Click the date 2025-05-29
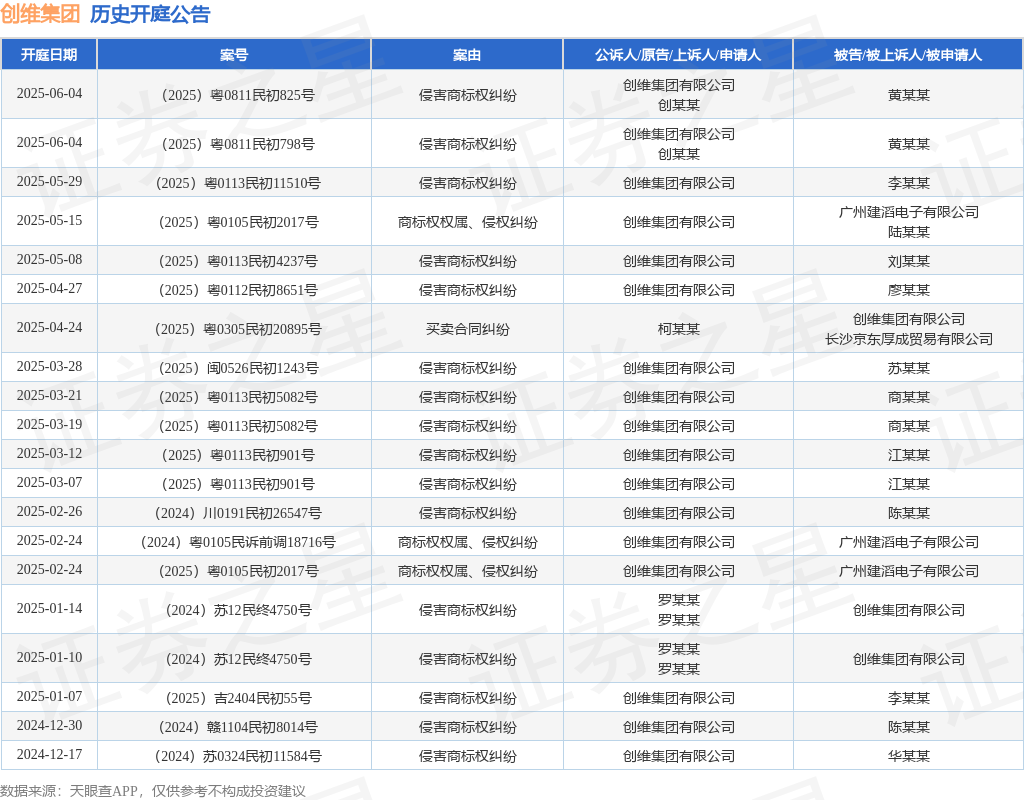 pyautogui.click(x=50, y=182)
